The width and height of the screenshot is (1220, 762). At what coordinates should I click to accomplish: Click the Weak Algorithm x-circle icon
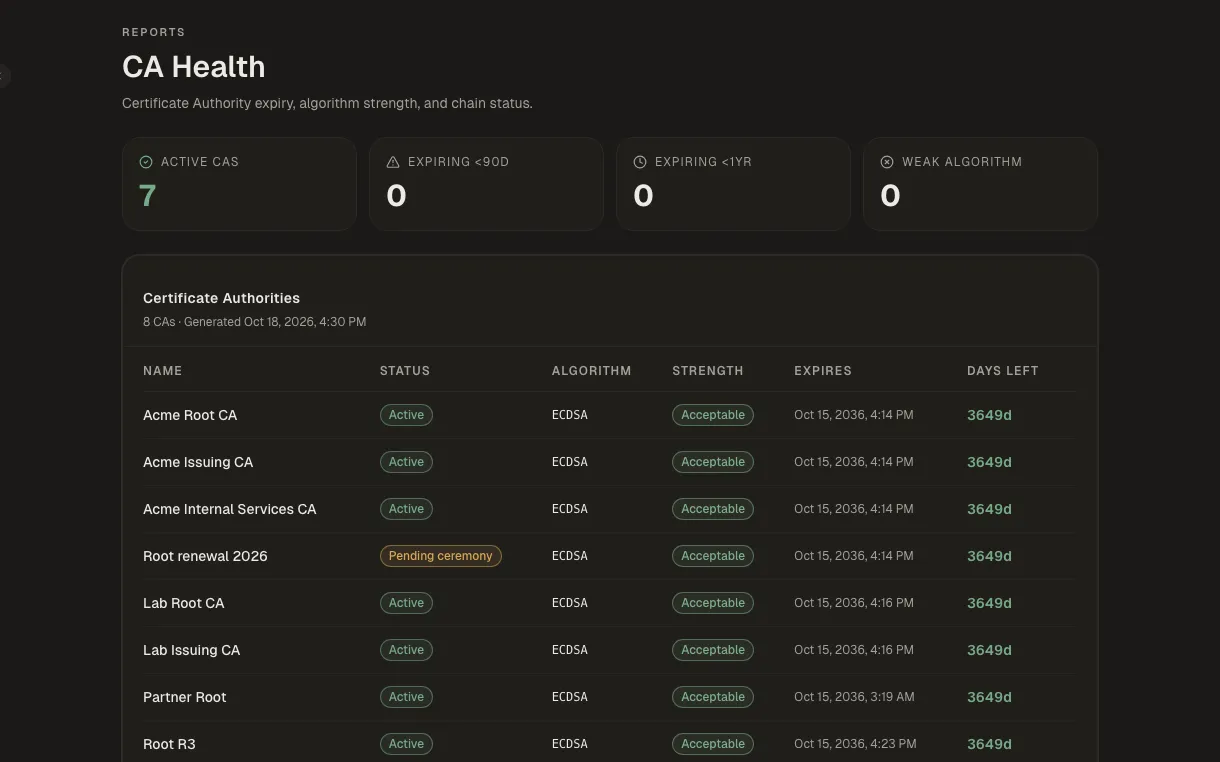pos(887,162)
